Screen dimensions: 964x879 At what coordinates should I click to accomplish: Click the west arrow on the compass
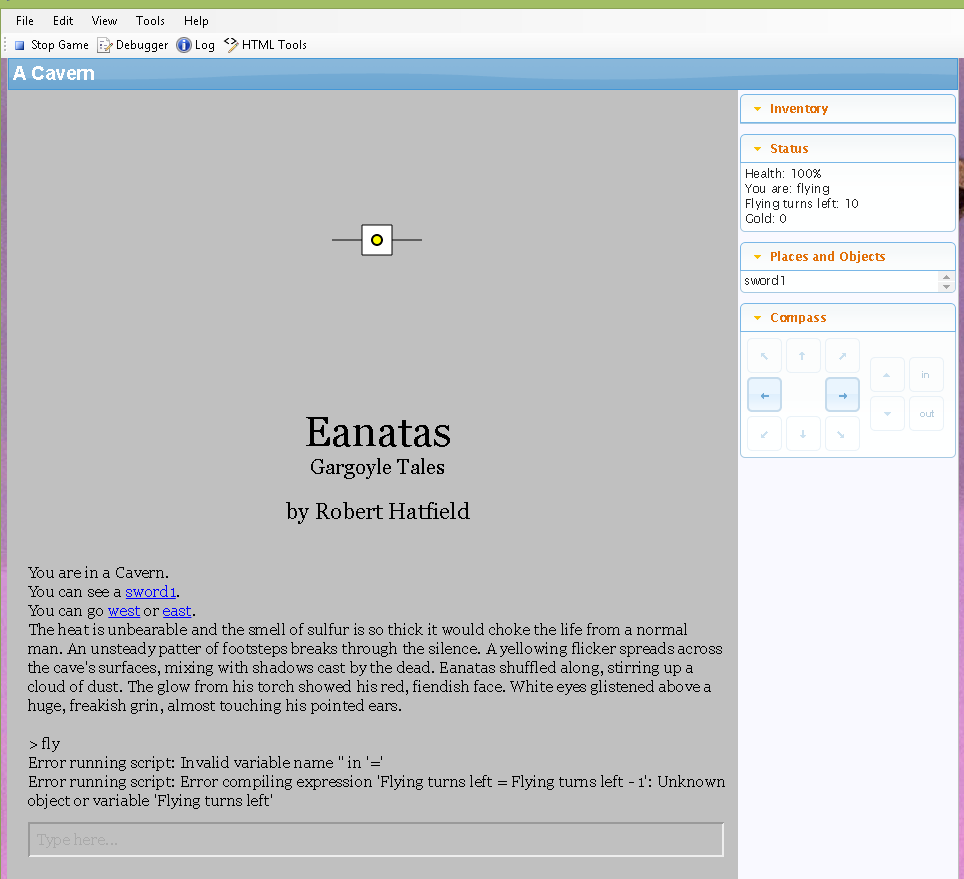764,395
